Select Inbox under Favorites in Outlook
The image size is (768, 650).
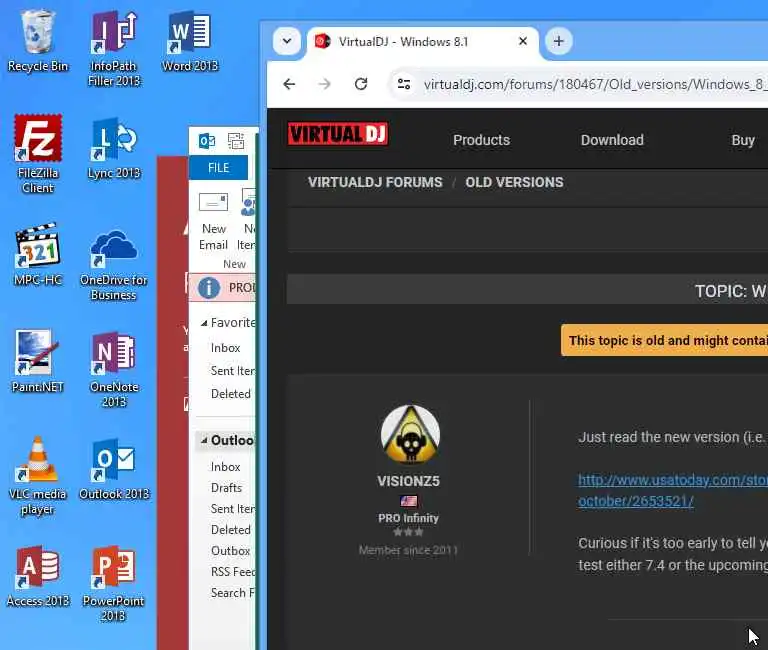(225, 348)
